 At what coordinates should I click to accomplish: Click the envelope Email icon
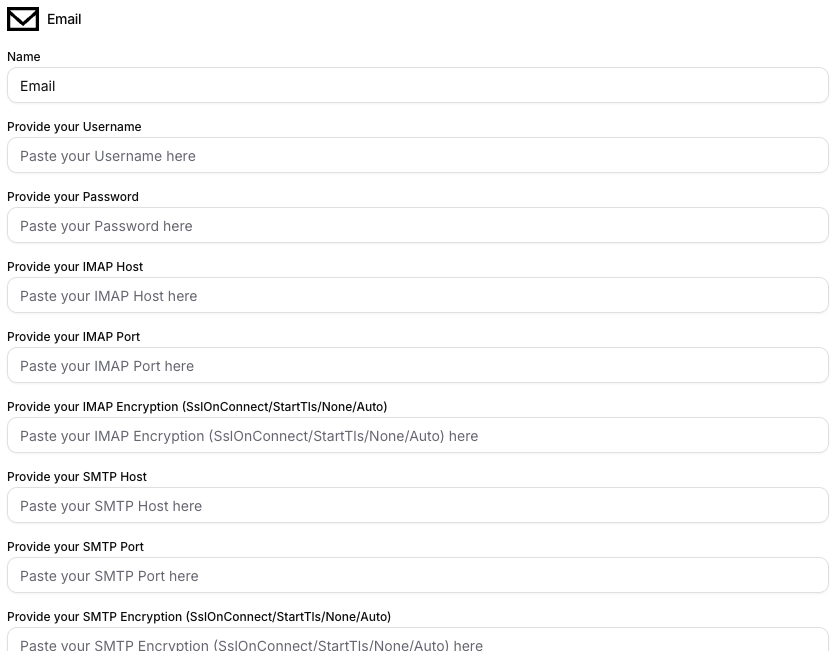[22, 18]
